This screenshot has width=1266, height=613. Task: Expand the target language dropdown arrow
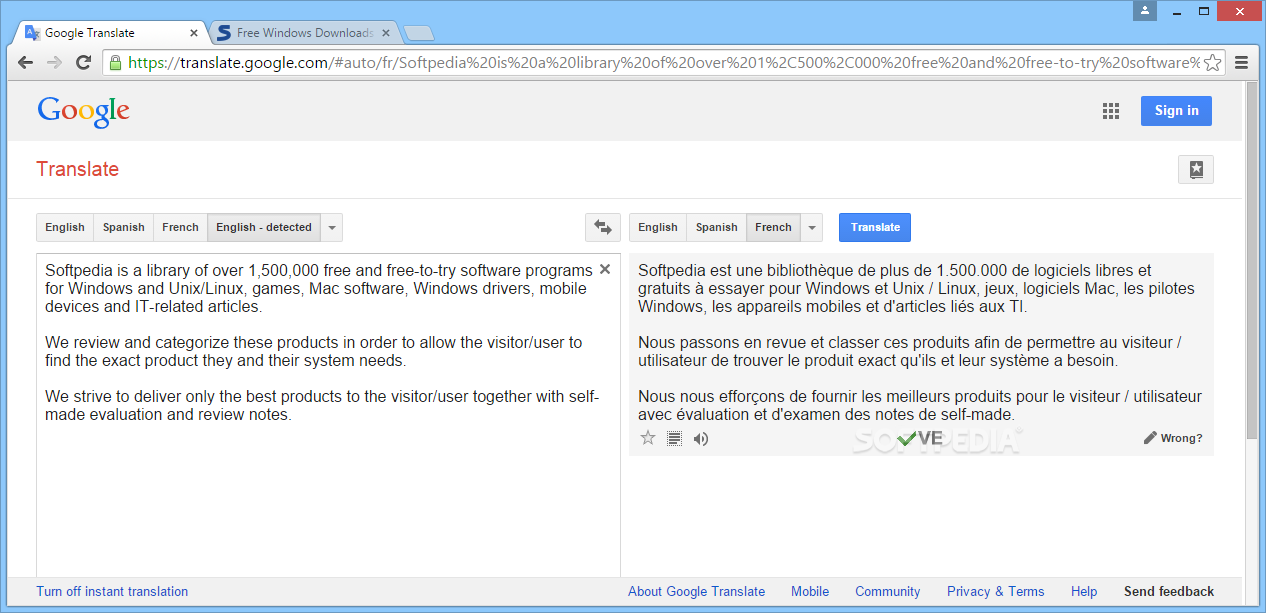(812, 227)
